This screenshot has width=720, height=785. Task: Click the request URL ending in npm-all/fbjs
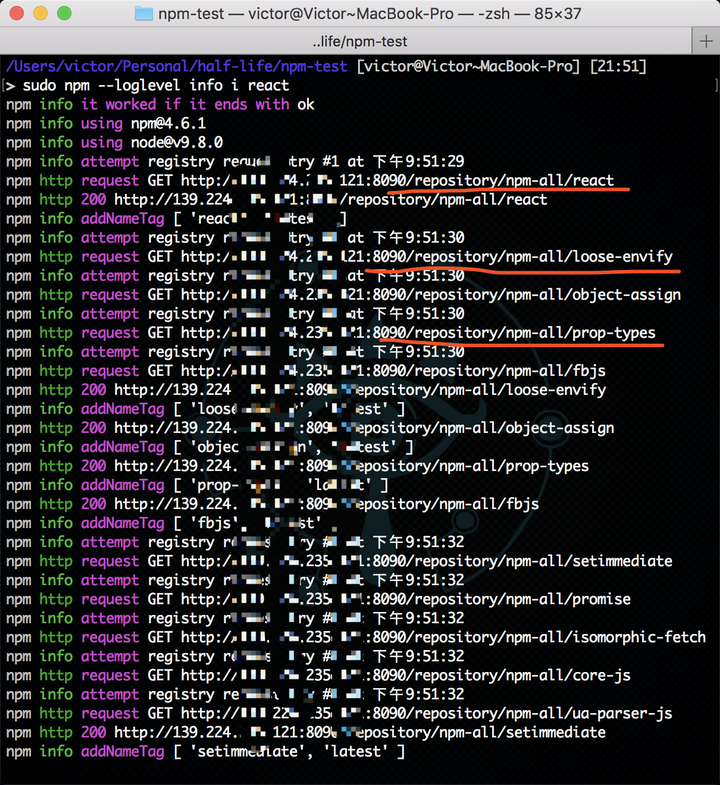394,370
